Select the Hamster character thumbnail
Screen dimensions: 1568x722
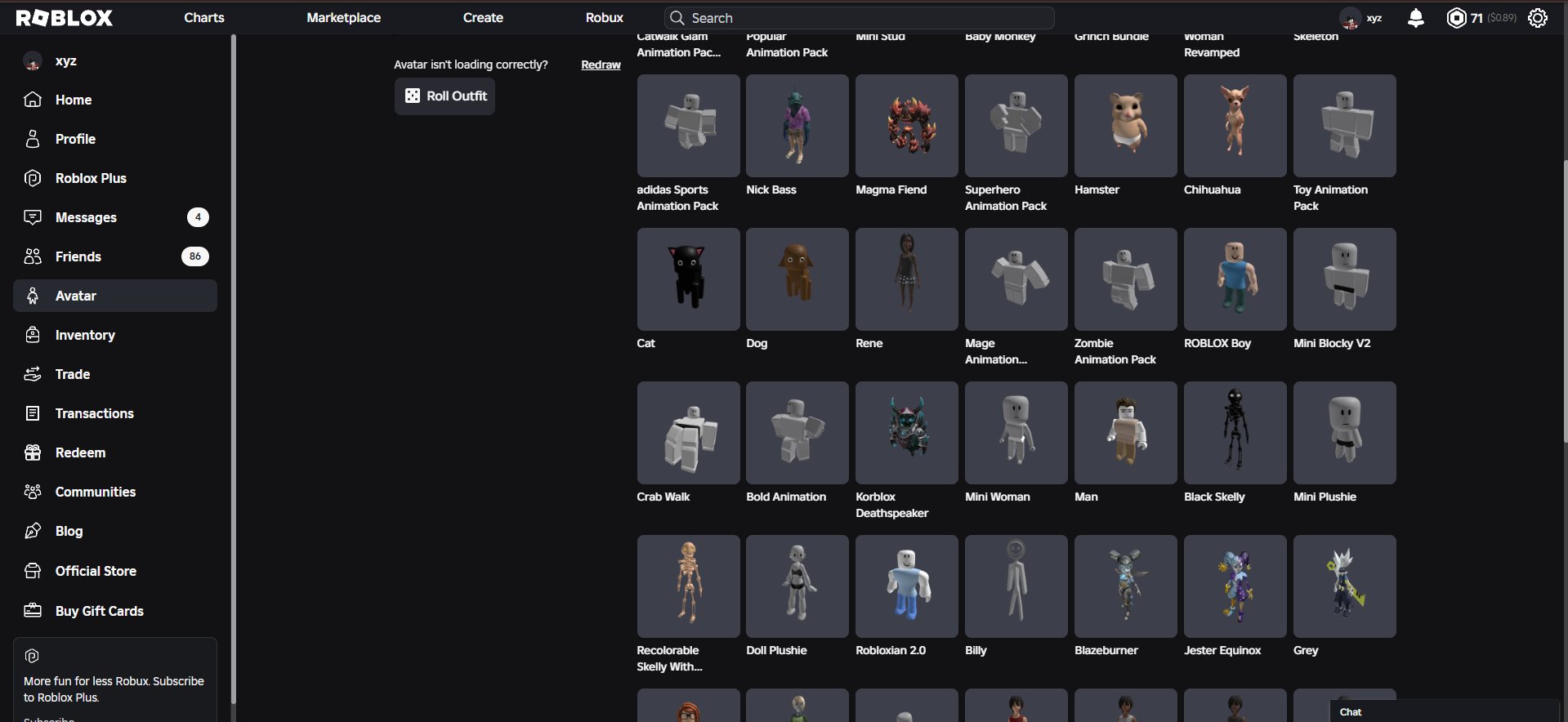[1126, 126]
